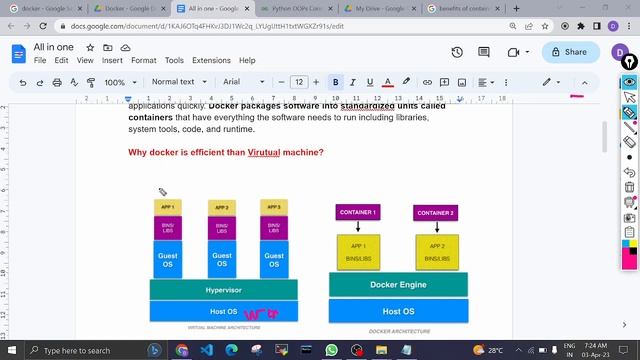Select the highlighter marker annotation tool
The height and width of the screenshot is (360, 640).
coord(629,112)
